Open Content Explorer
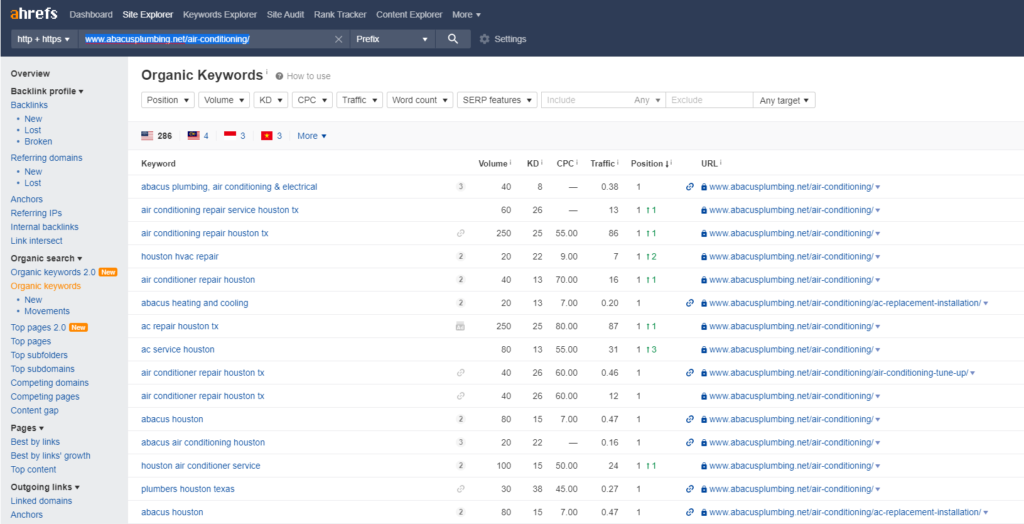The height and width of the screenshot is (524, 1024). [x=409, y=14]
